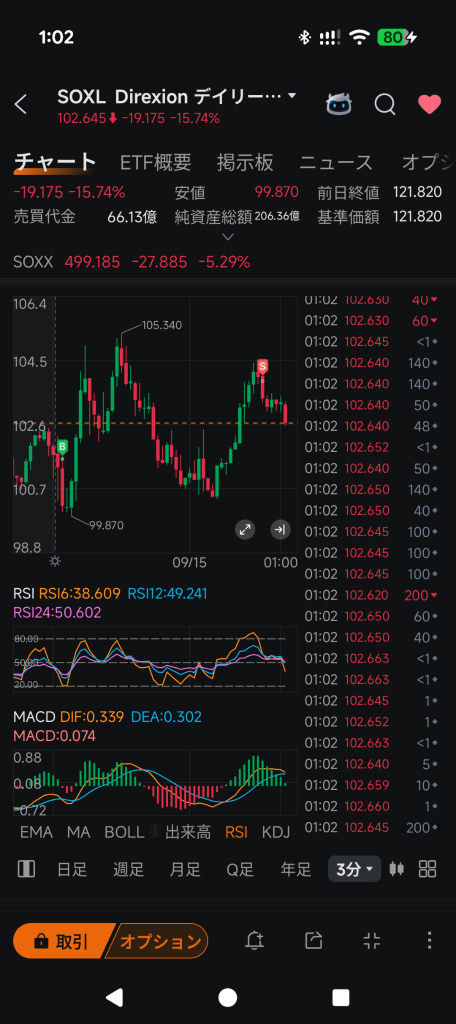Screen dimensions: 456x1024
Task: Tap the trade row with volume 200▼
Action: pyautogui.click(x=372, y=595)
